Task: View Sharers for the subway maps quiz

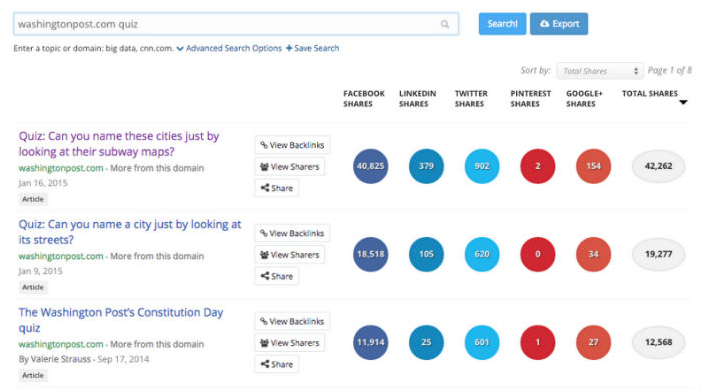Action: [x=289, y=167]
